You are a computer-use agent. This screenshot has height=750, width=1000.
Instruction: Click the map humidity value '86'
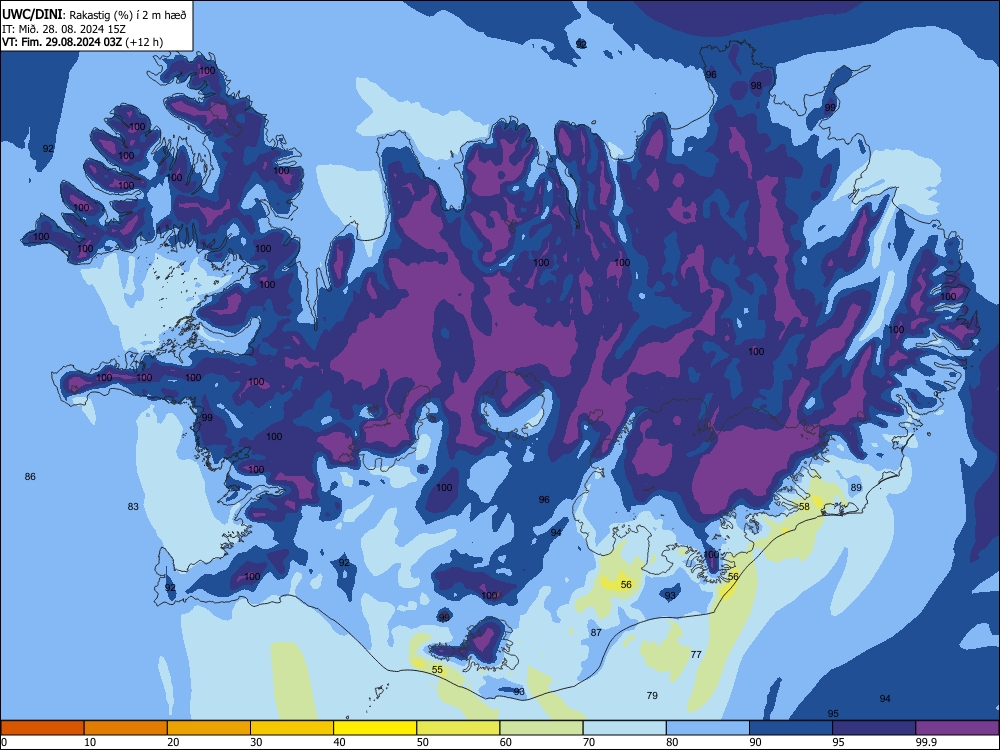click(30, 476)
